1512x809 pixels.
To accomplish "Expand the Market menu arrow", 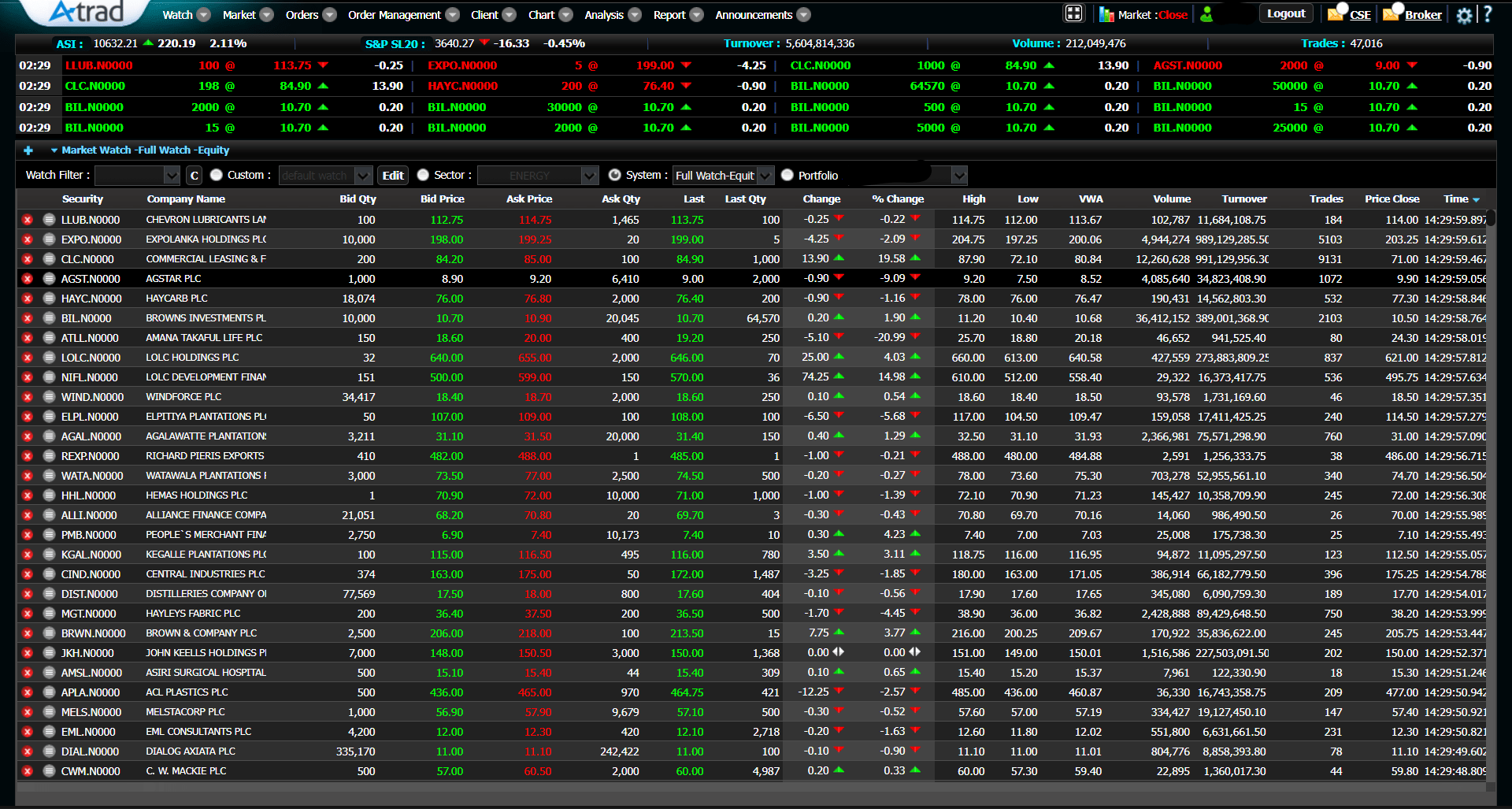I will click(x=266, y=15).
